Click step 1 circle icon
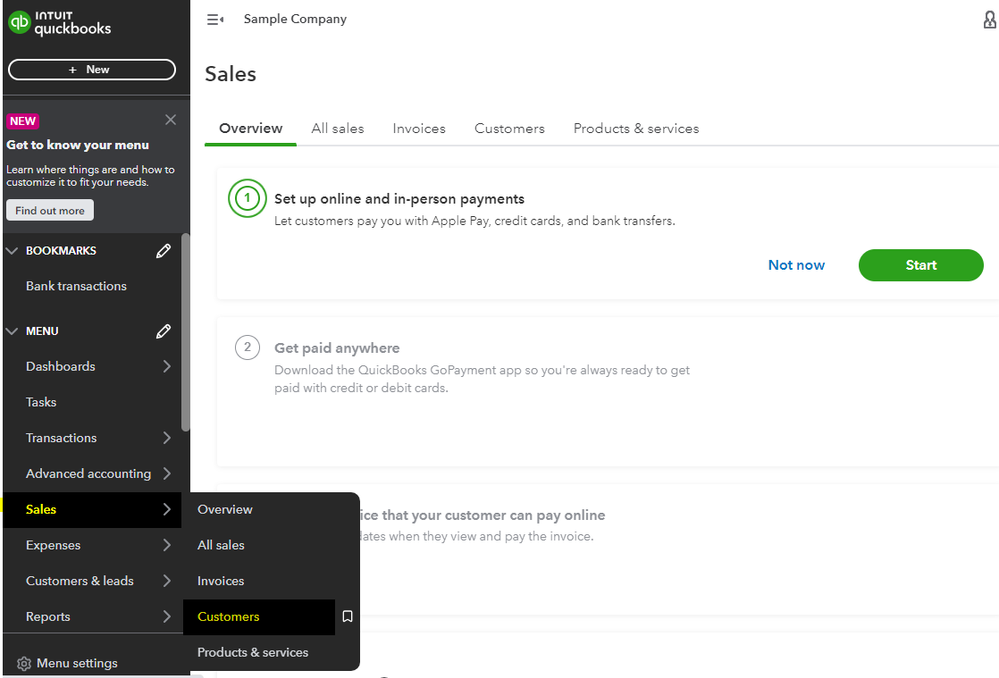 [247, 198]
